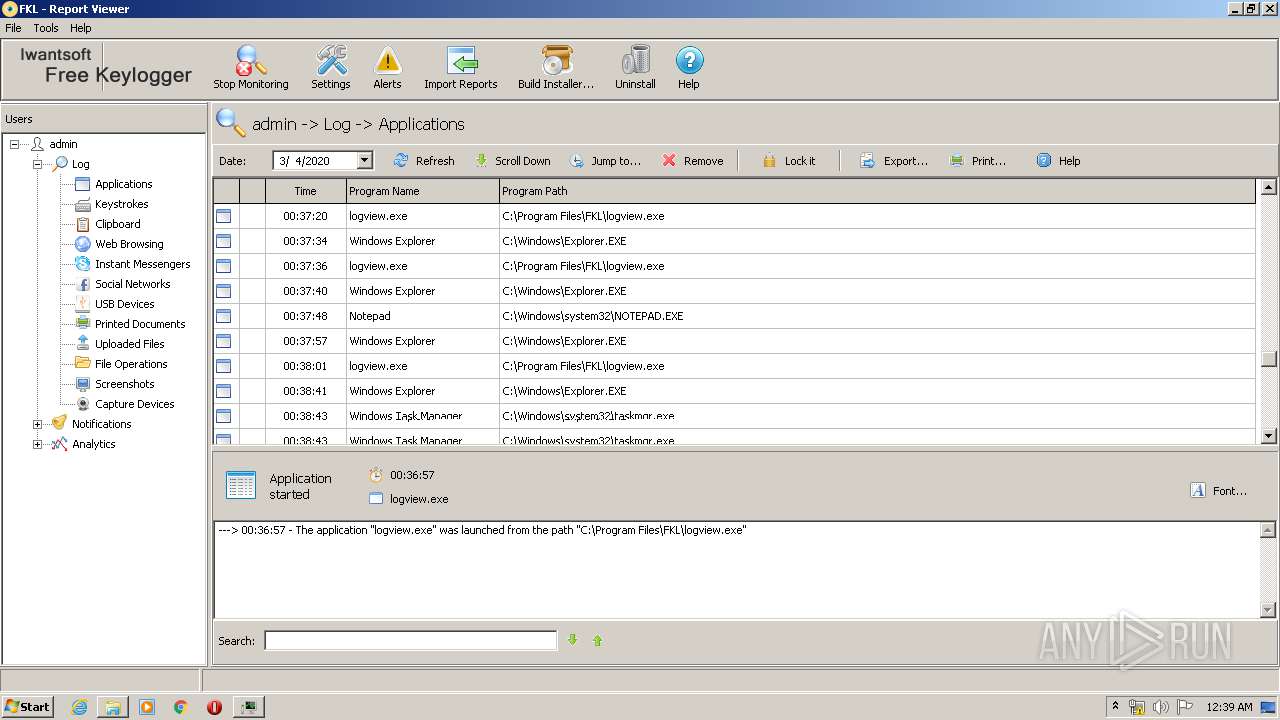The image size is (1280, 720).
Task: Select logview.exe row at 00:37:20
Action: pyautogui.click(x=734, y=216)
